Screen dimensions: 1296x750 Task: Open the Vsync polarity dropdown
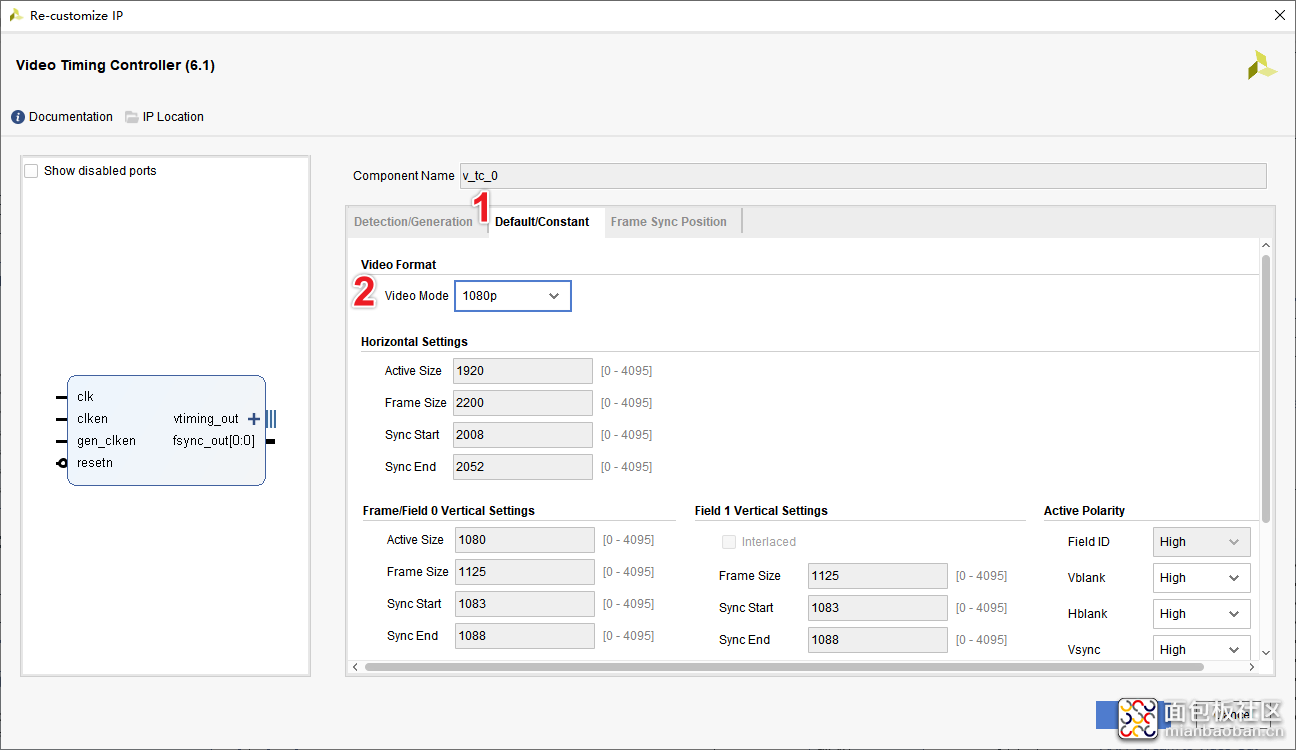[1201, 649]
